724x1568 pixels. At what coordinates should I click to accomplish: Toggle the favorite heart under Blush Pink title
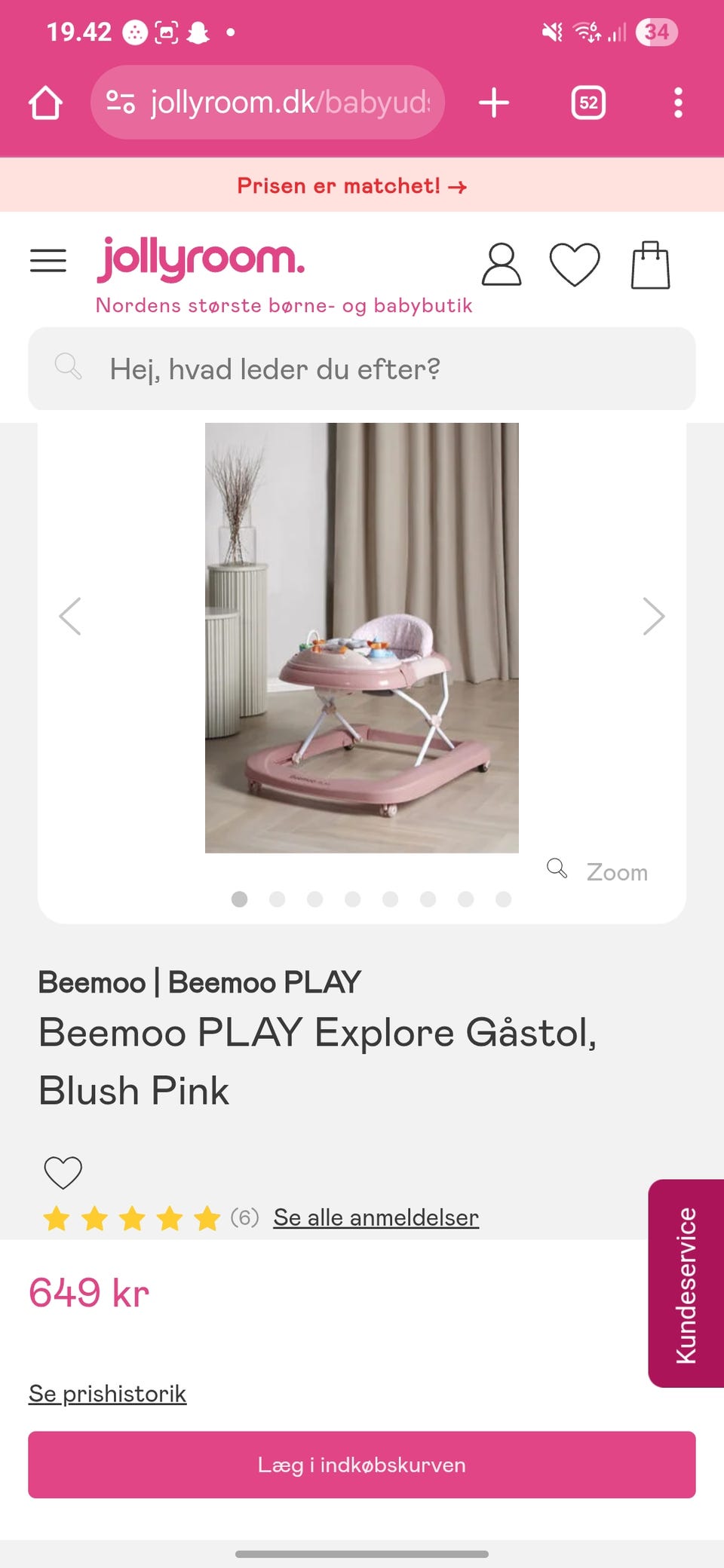coord(63,1172)
